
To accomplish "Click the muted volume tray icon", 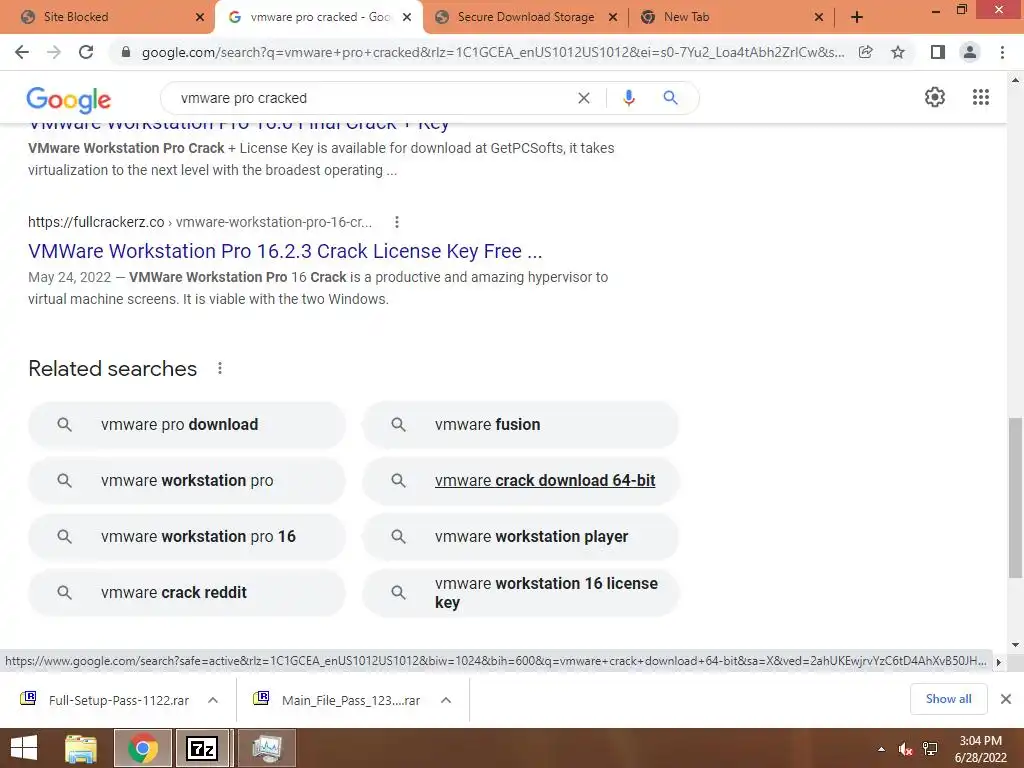I will [905, 749].
